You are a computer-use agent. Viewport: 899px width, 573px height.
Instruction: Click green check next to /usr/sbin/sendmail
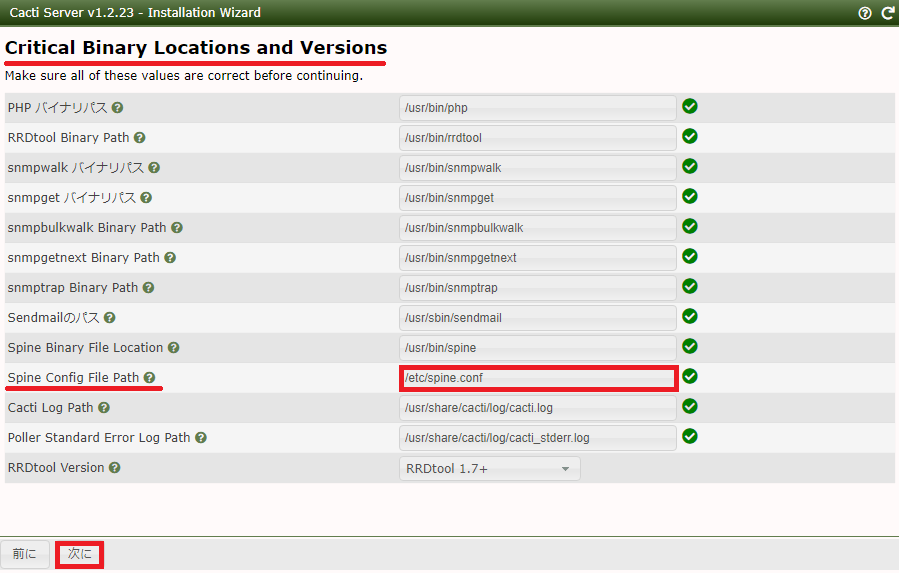pos(690,316)
